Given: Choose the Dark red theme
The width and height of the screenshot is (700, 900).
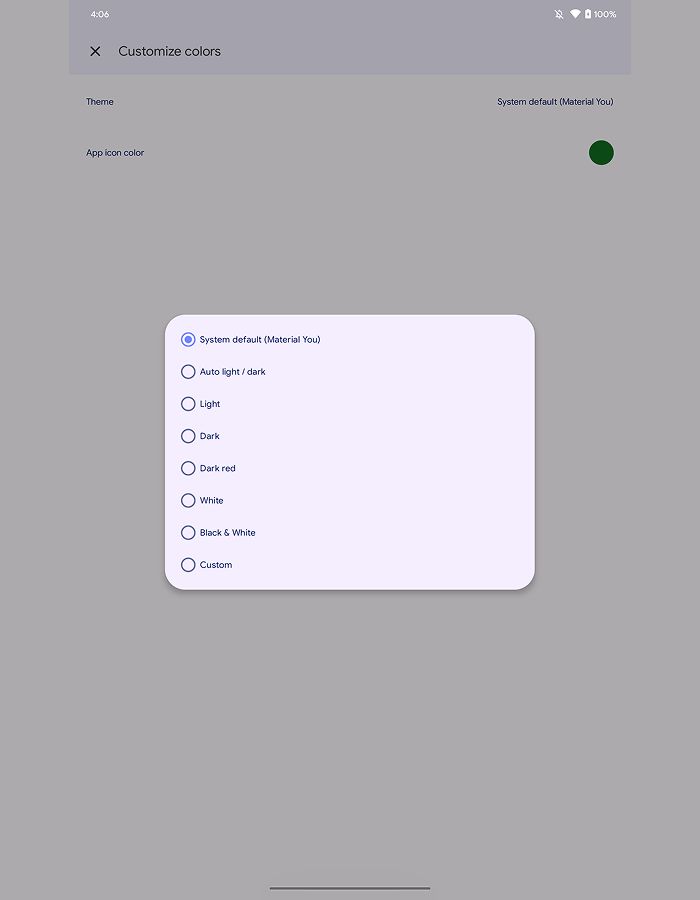Looking at the screenshot, I should [x=188, y=468].
